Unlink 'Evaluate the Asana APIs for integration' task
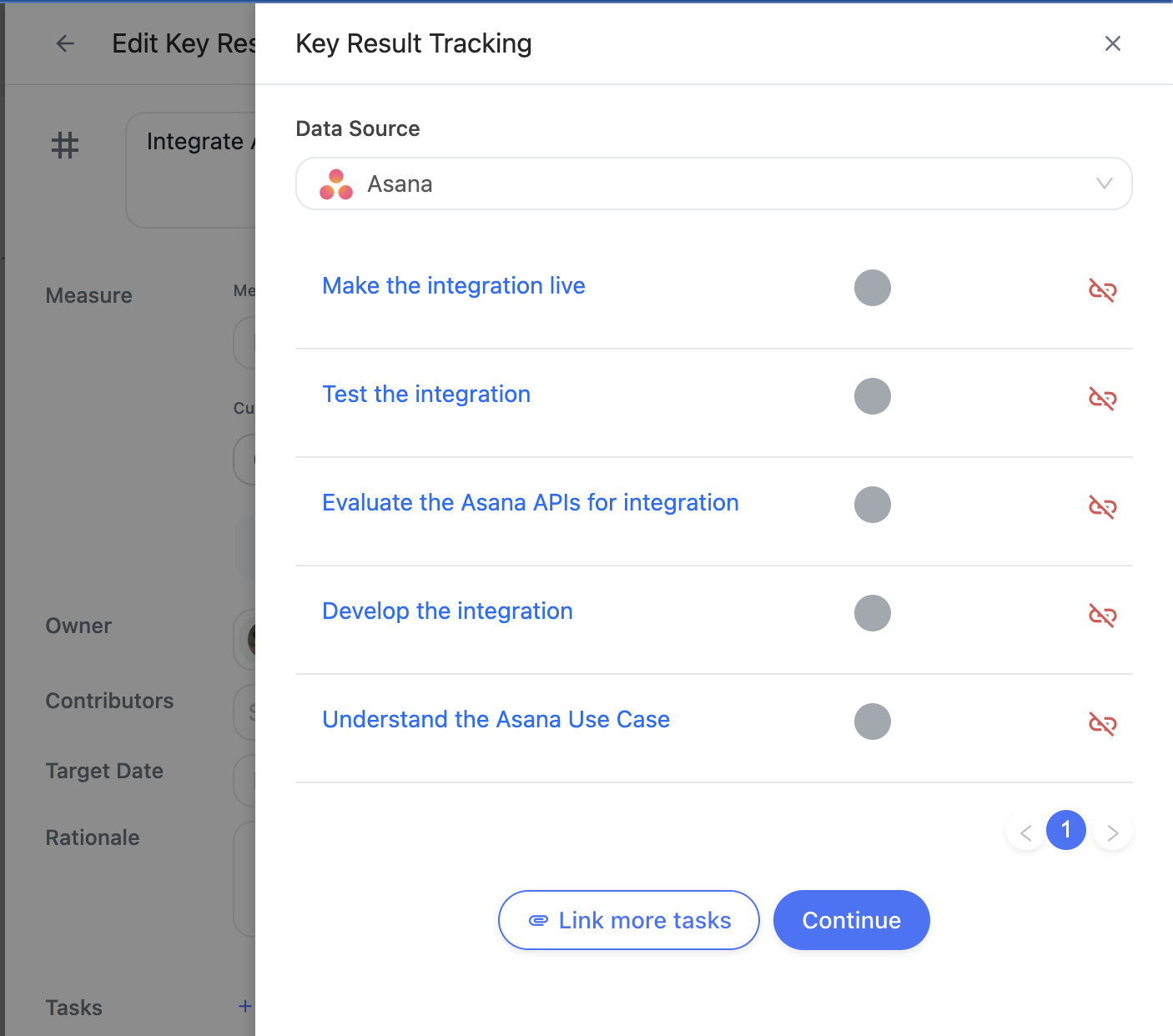The image size is (1173, 1036). click(1102, 507)
